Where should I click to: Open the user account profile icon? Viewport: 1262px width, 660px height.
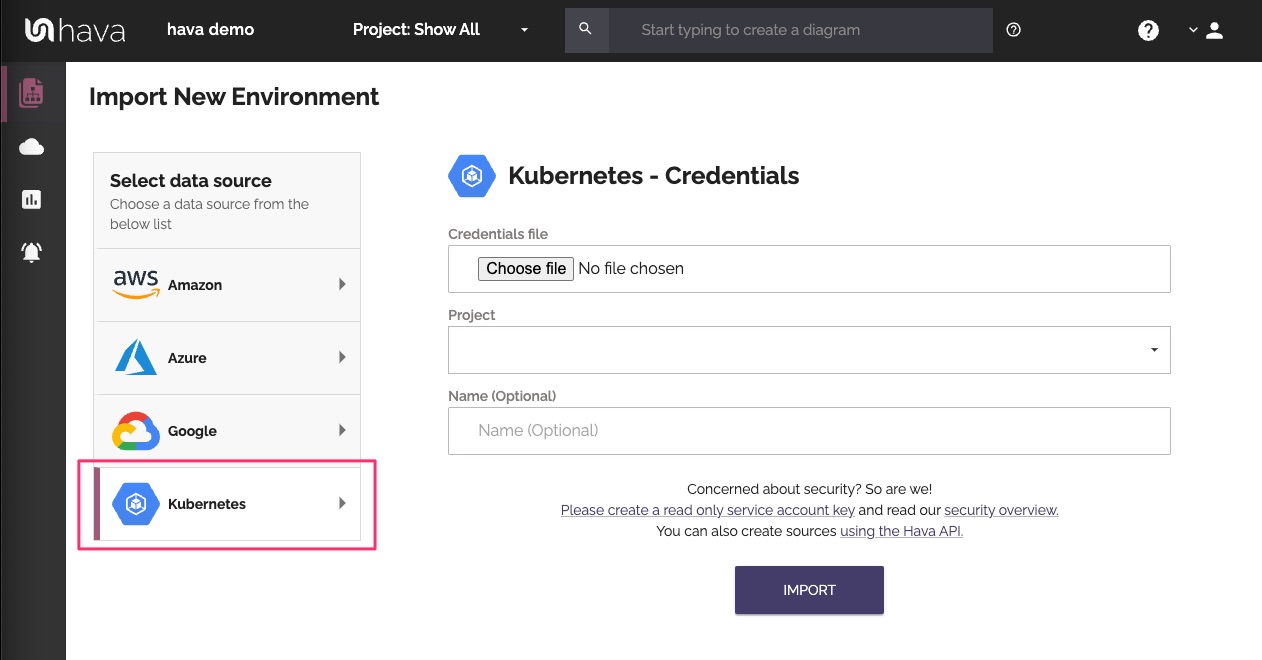[x=1215, y=30]
